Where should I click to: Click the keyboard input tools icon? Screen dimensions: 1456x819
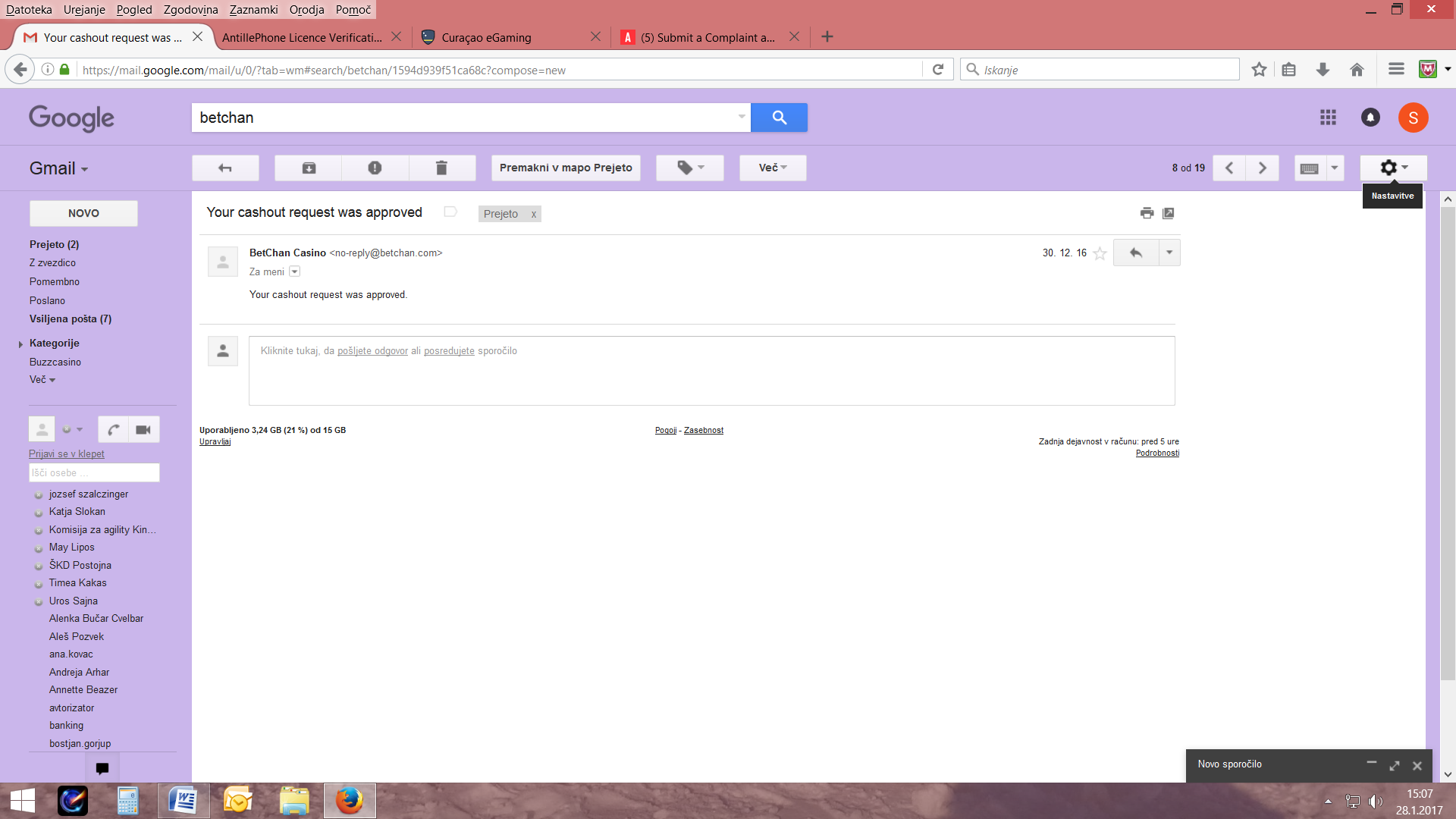[x=1310, y=168]
